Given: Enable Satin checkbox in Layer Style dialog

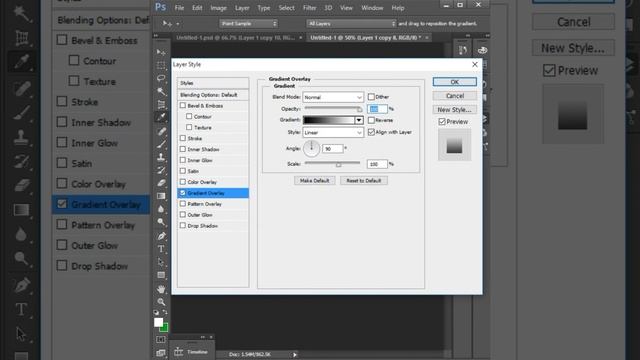Looking at the screenshot, I should [x=183, y=171].
